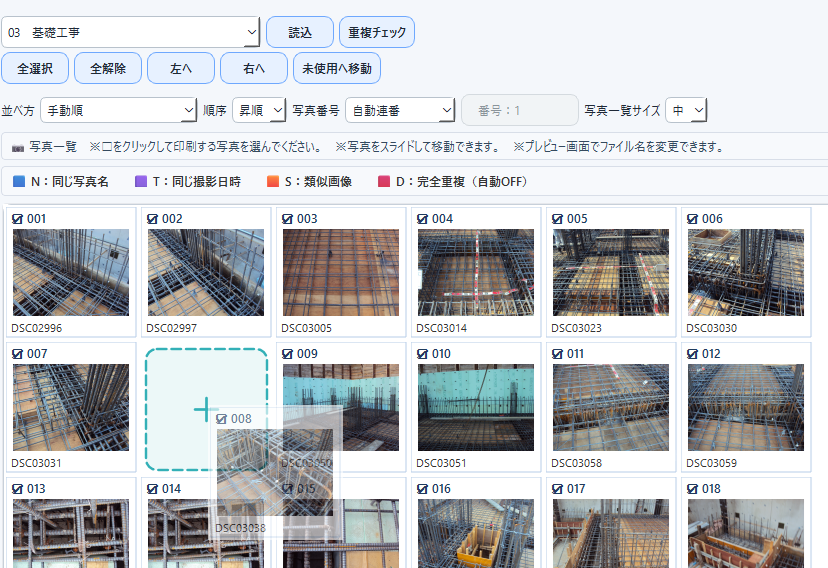Select photo 013 thumbnail image
The width and height of the screenshot is (828, 568).
click(71, 534)
